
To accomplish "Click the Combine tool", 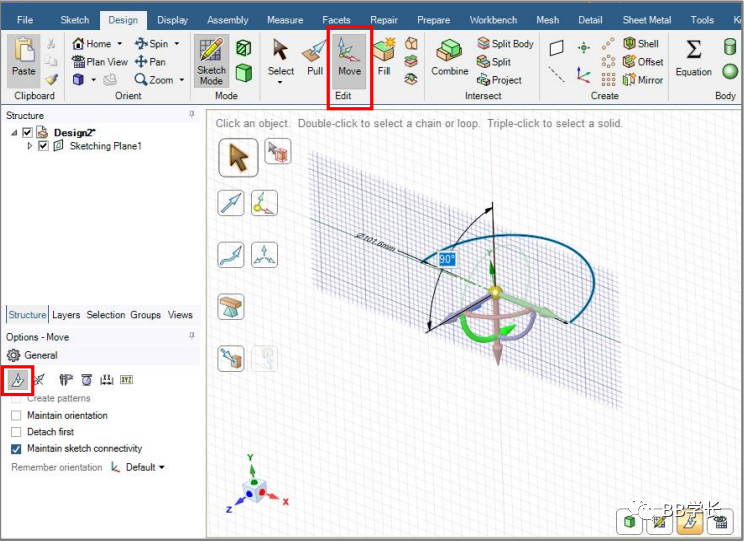I will click(x=449, y=57).
